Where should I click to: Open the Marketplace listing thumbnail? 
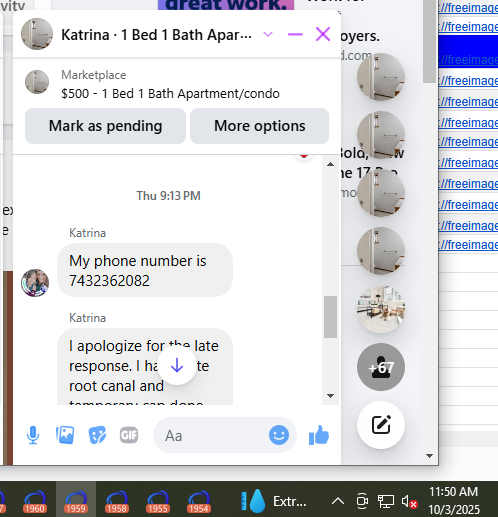coord(37,82)
